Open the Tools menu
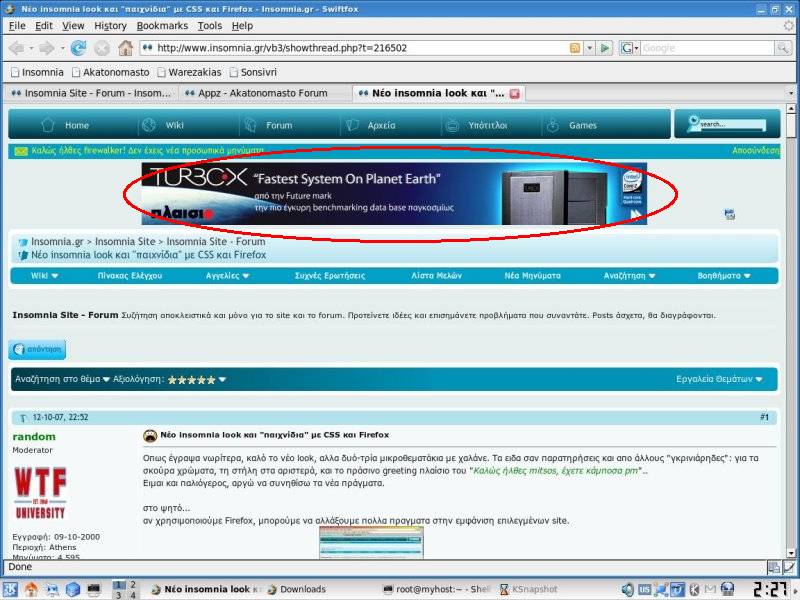 click(x=210, y=26)
